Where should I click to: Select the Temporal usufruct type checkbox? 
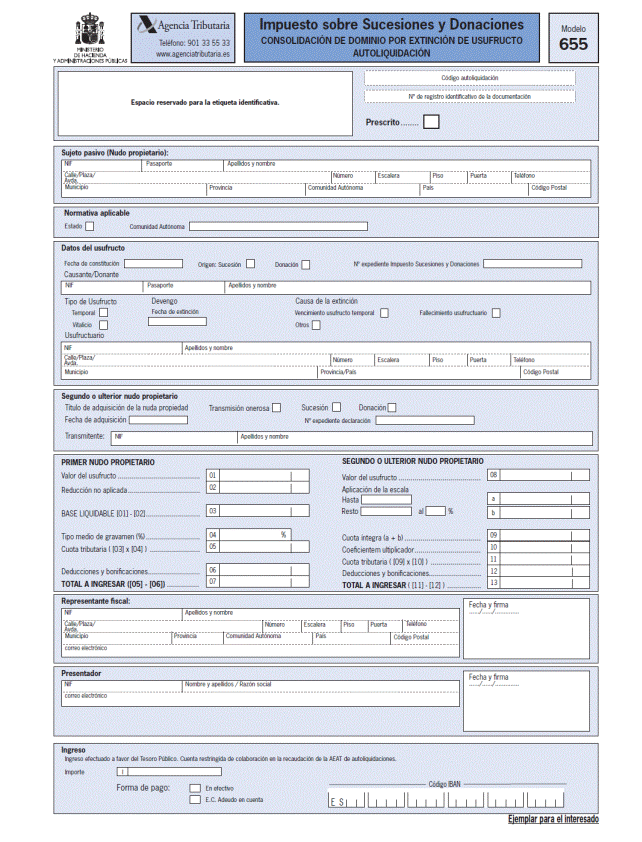pos(103,313)
